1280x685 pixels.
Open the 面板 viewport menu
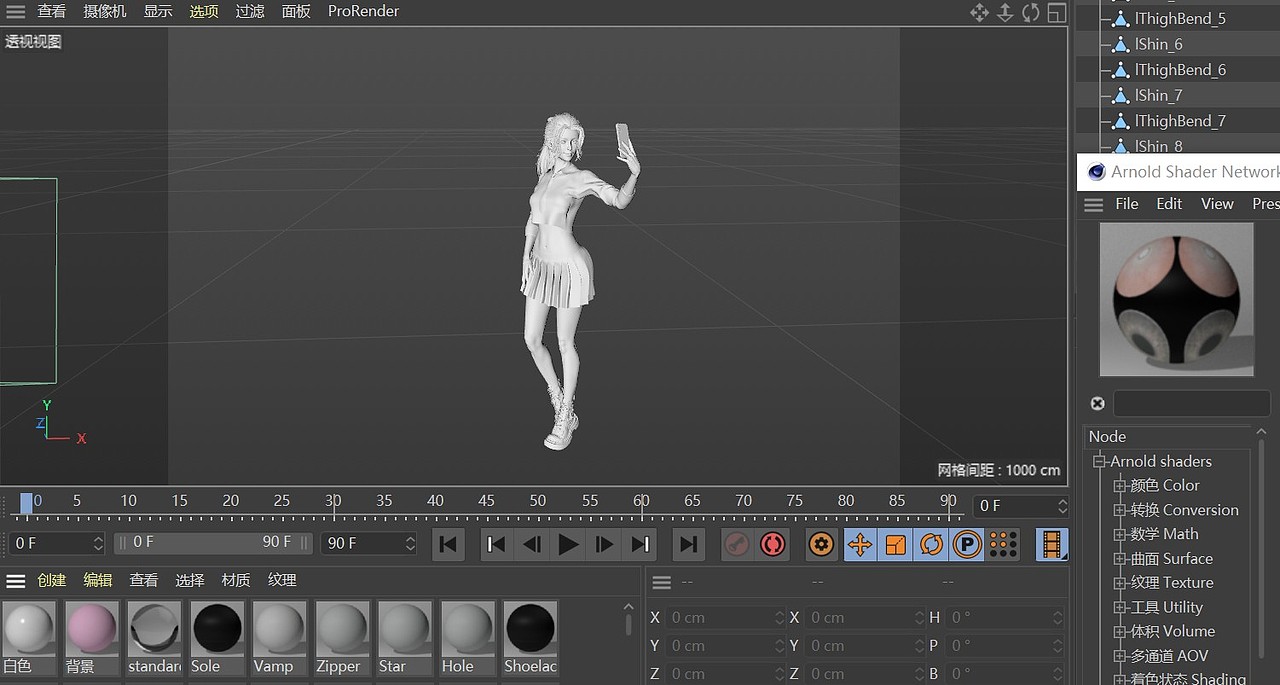coord(296,11)
